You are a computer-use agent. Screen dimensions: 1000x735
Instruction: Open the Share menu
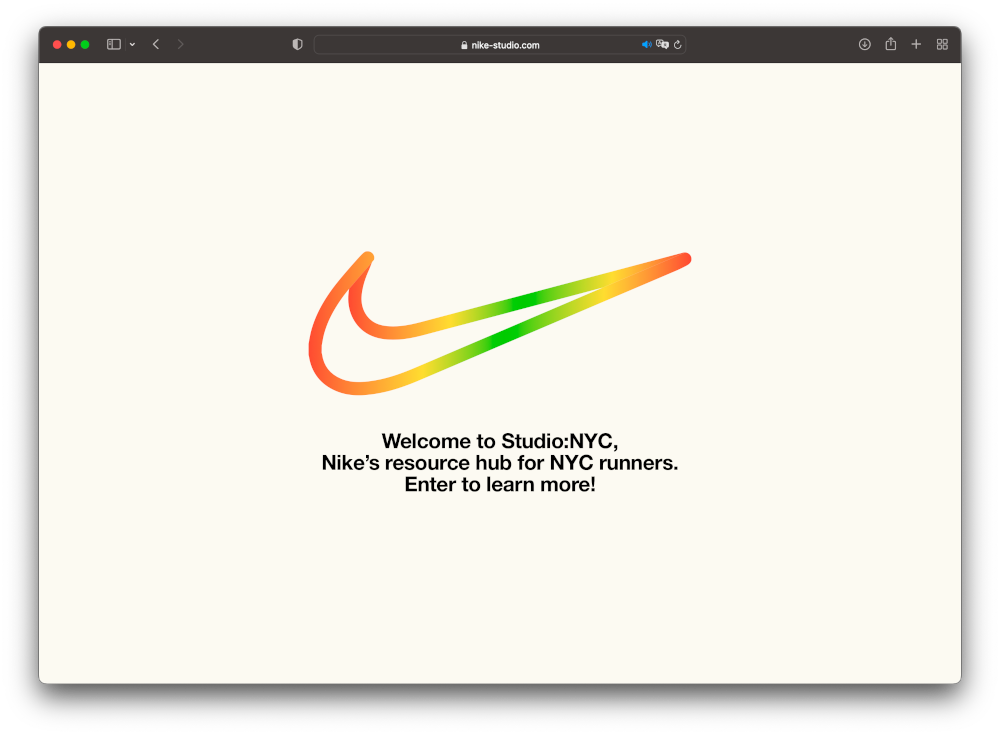[x=890, y=44]
